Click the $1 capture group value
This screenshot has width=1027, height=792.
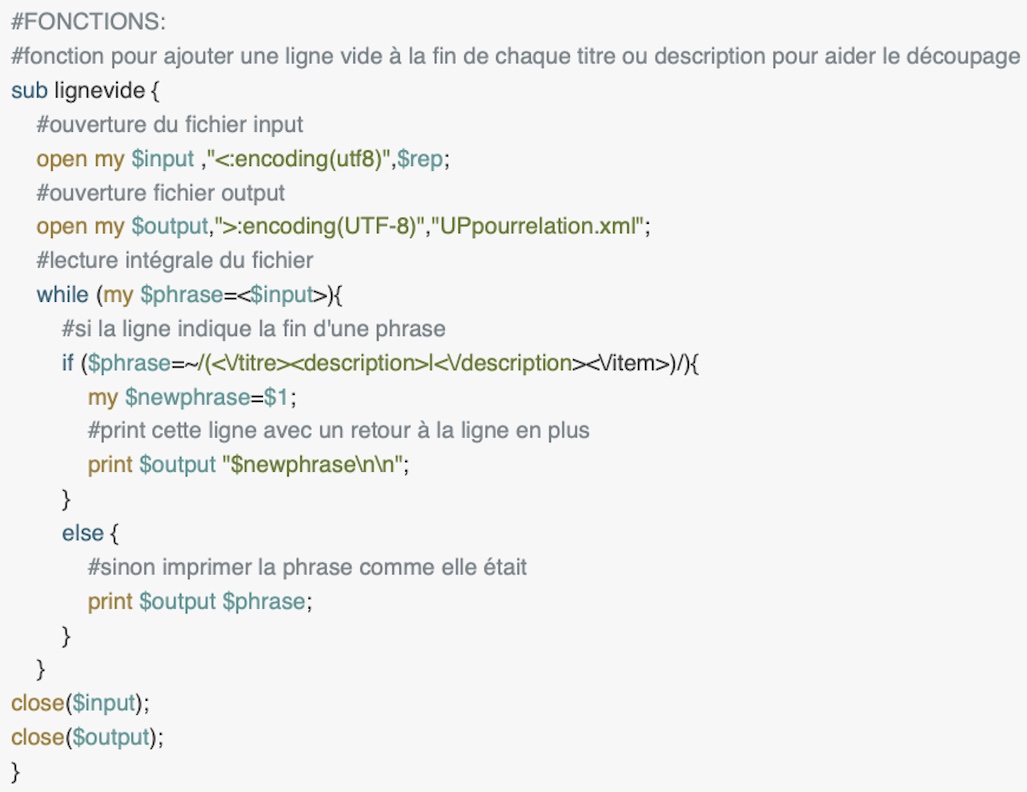[276, 397]
